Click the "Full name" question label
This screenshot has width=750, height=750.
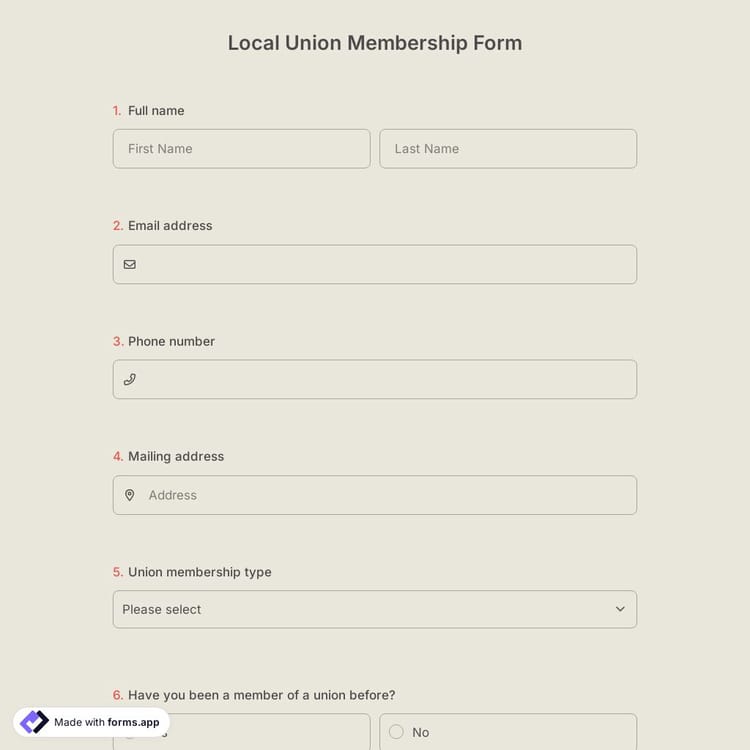pos(156,111)
